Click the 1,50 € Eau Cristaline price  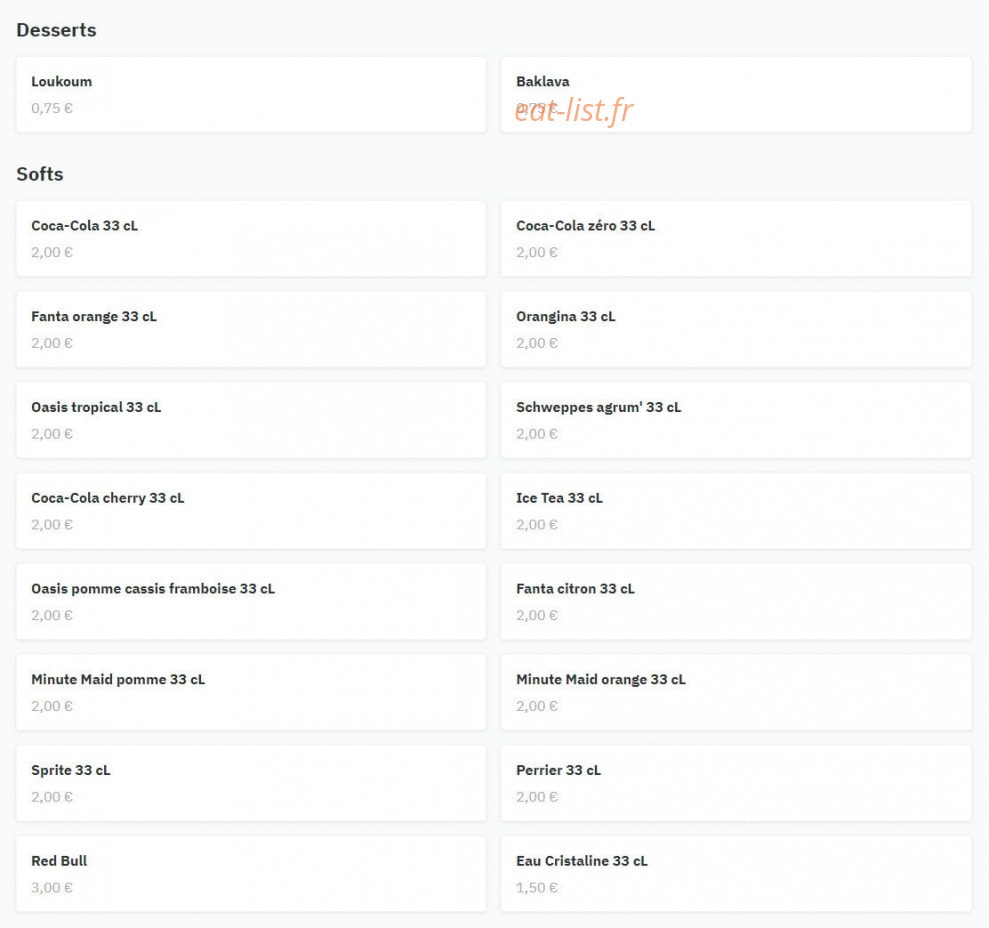click(x=537, y=888)
